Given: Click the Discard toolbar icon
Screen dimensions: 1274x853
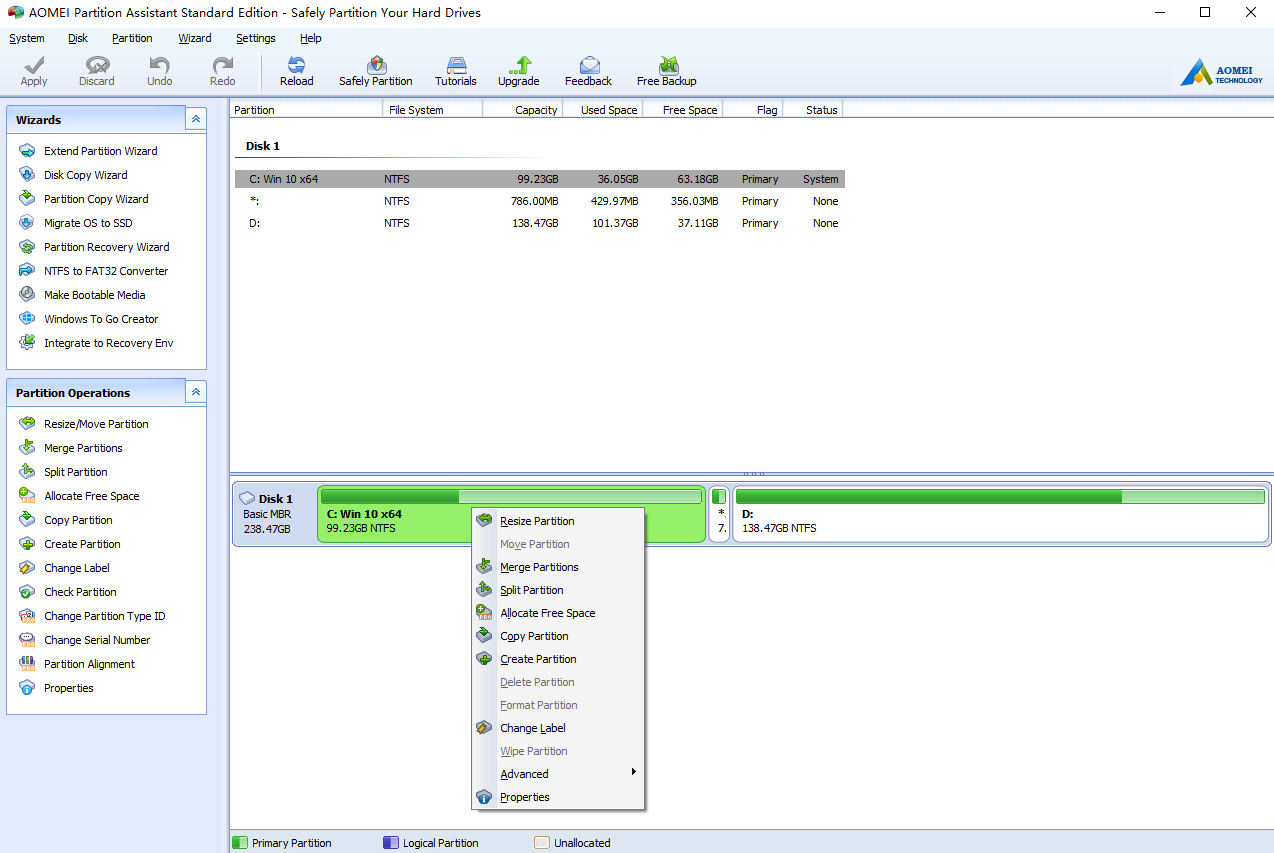Looking at the screenshot, I should (x=97, y=65).
